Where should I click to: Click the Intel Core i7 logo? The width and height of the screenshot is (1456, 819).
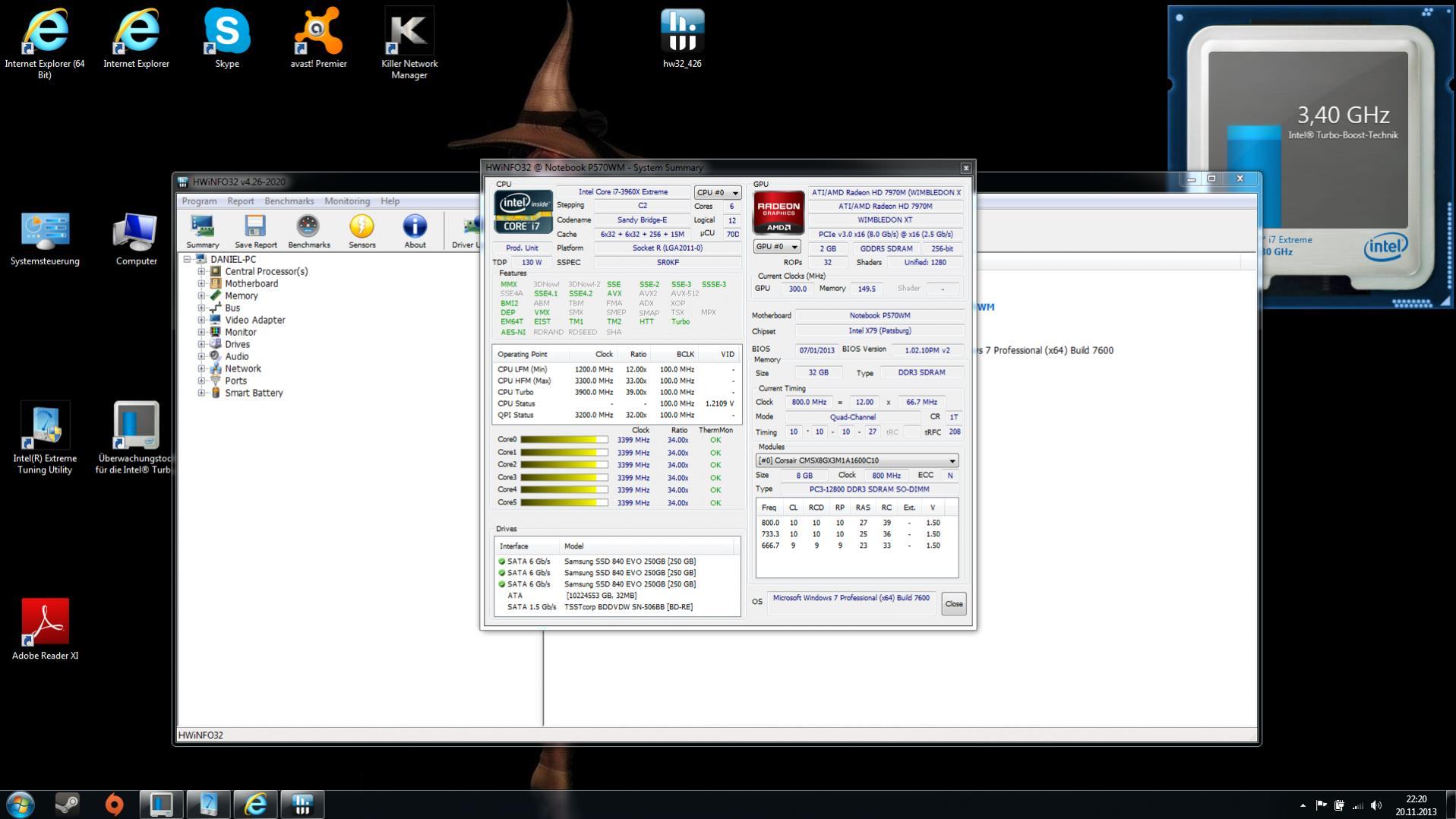click(x=523, y=212)
